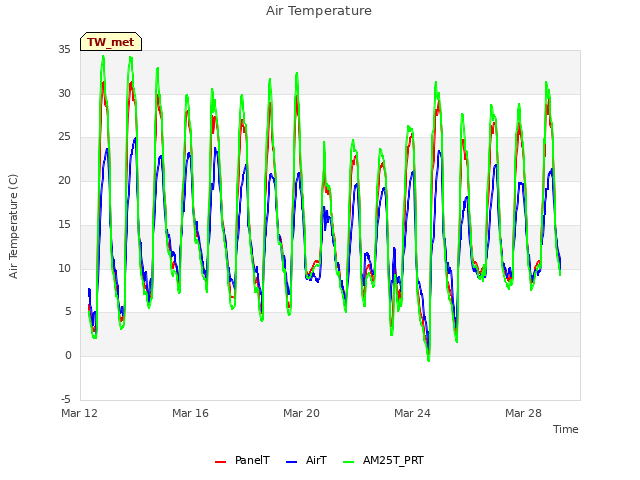640x480 pixels.
Task: Click the -5 y-axis tick label
Action: [66, 399]
